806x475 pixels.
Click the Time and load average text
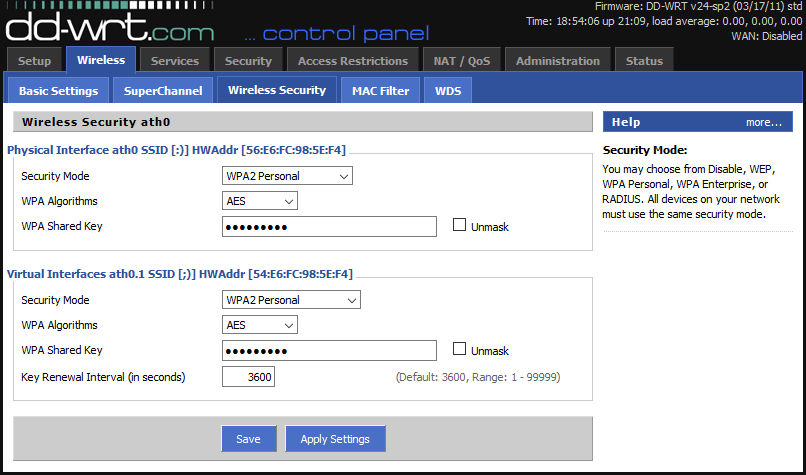tap(664, 22)
